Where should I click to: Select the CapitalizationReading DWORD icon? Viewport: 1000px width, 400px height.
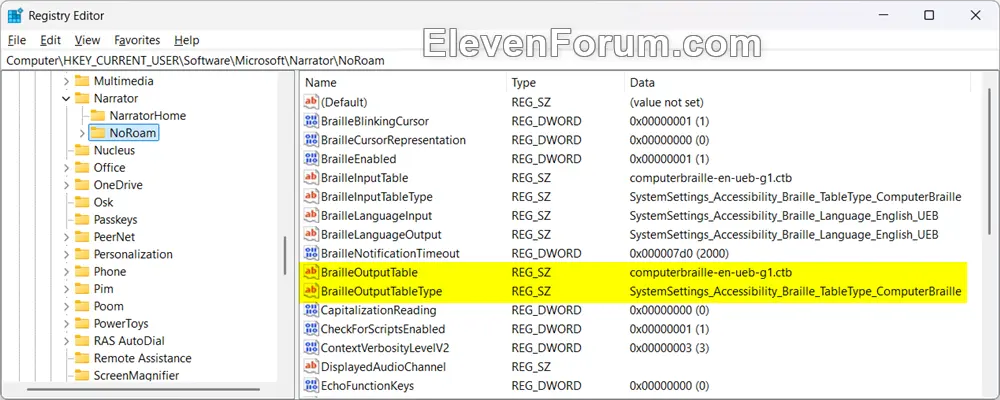pos(311,310)
